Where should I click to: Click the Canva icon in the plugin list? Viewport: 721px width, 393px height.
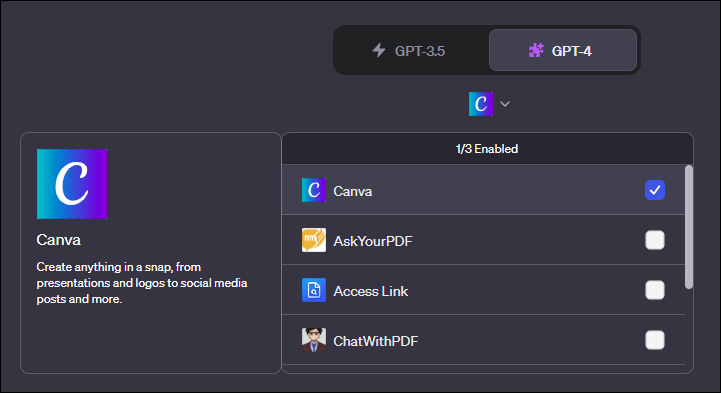[x=314, y=190]
